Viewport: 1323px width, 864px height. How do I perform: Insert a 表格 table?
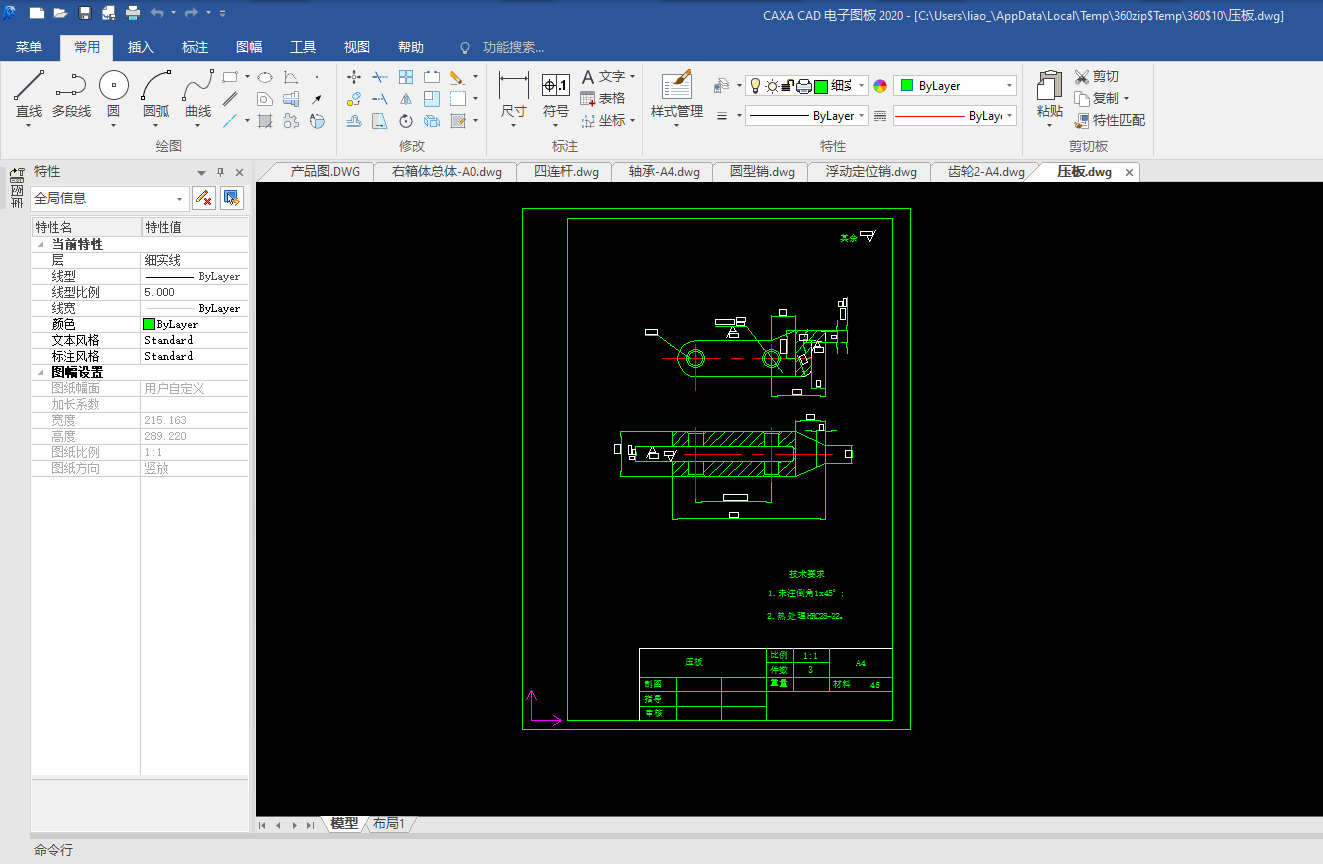click(603, 98)
